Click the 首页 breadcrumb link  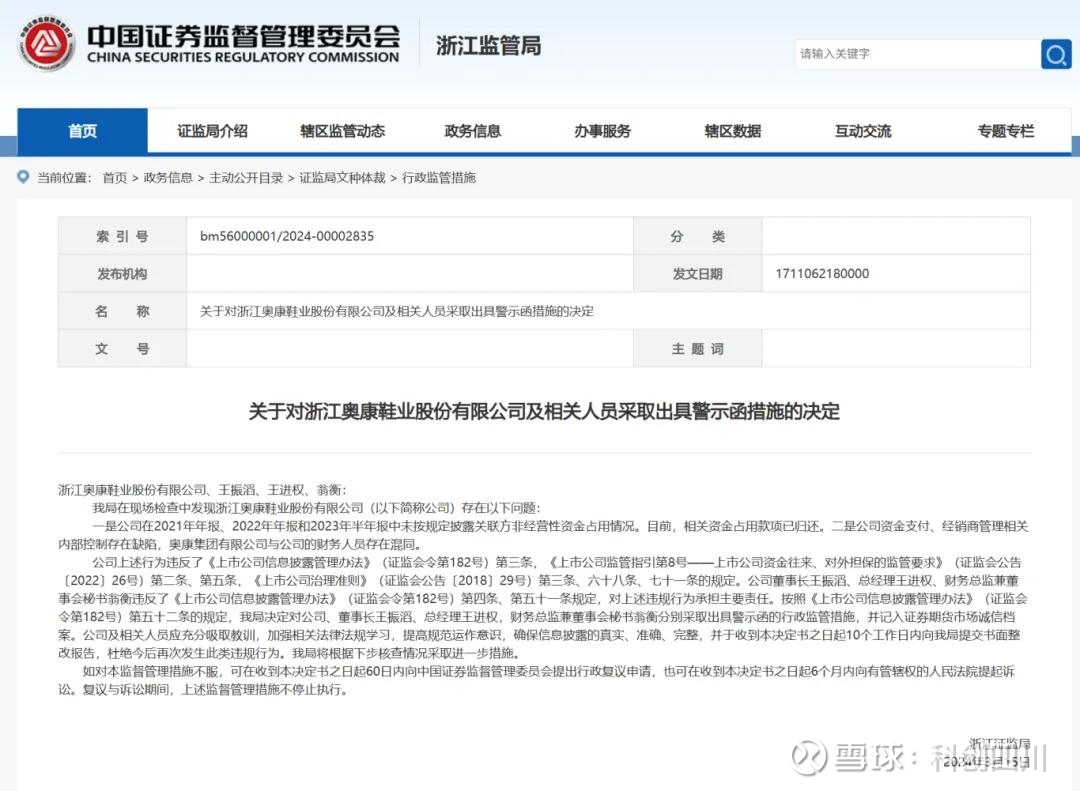114,178
